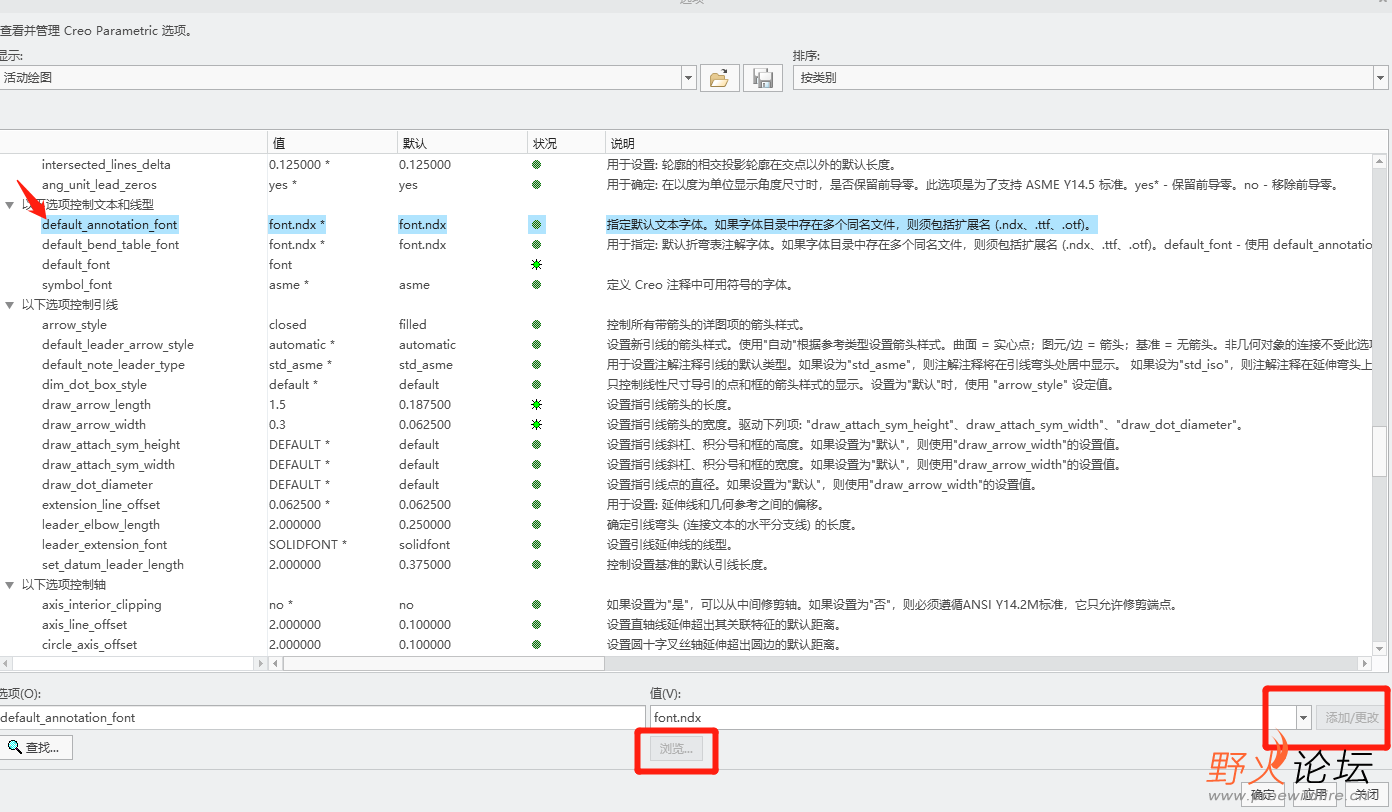Viewport: 1392px width, 812px height.
Task: Select the leader_elbow_length option
Action: [x=101, y=524]
